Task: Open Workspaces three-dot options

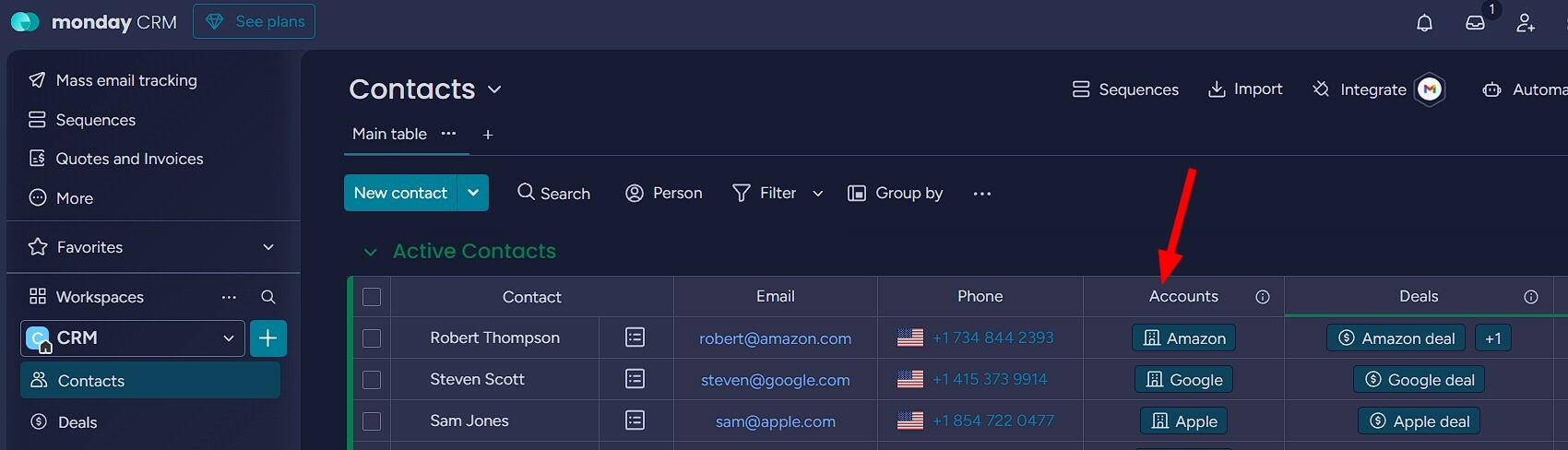Action: pyautogui.click(x=229, y=297)
